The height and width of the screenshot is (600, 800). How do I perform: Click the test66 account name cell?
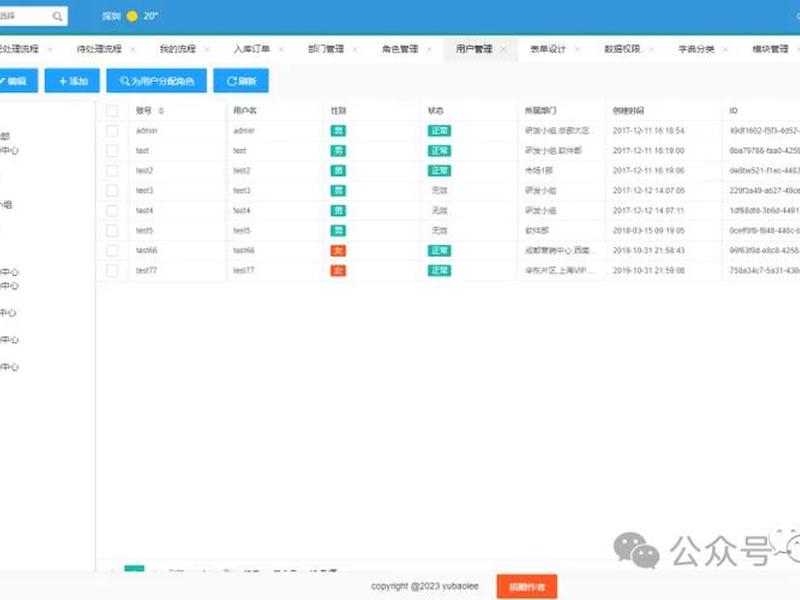pyautogui.click(x=146, y=251)
